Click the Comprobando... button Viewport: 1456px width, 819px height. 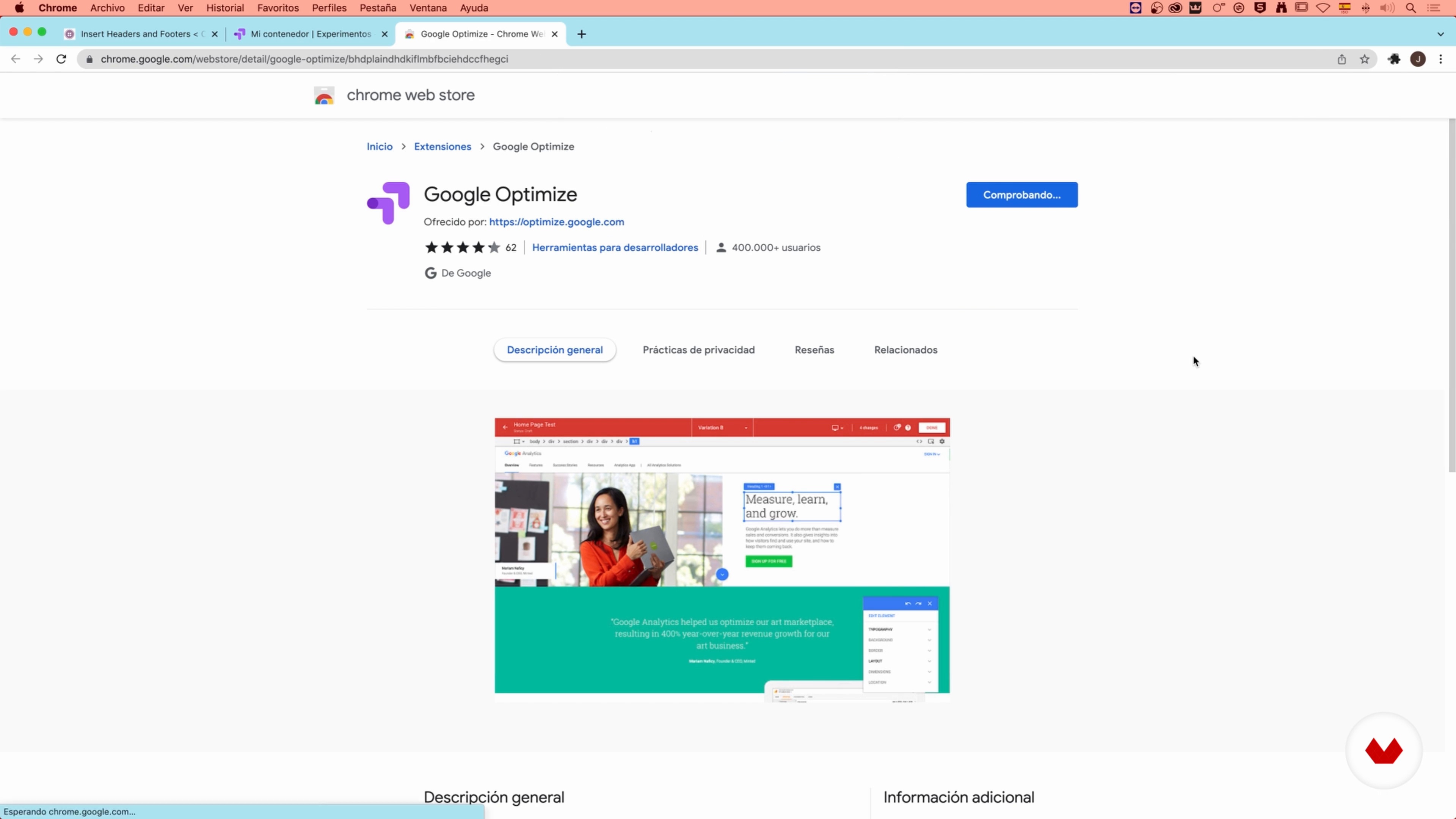(1021, 195)
